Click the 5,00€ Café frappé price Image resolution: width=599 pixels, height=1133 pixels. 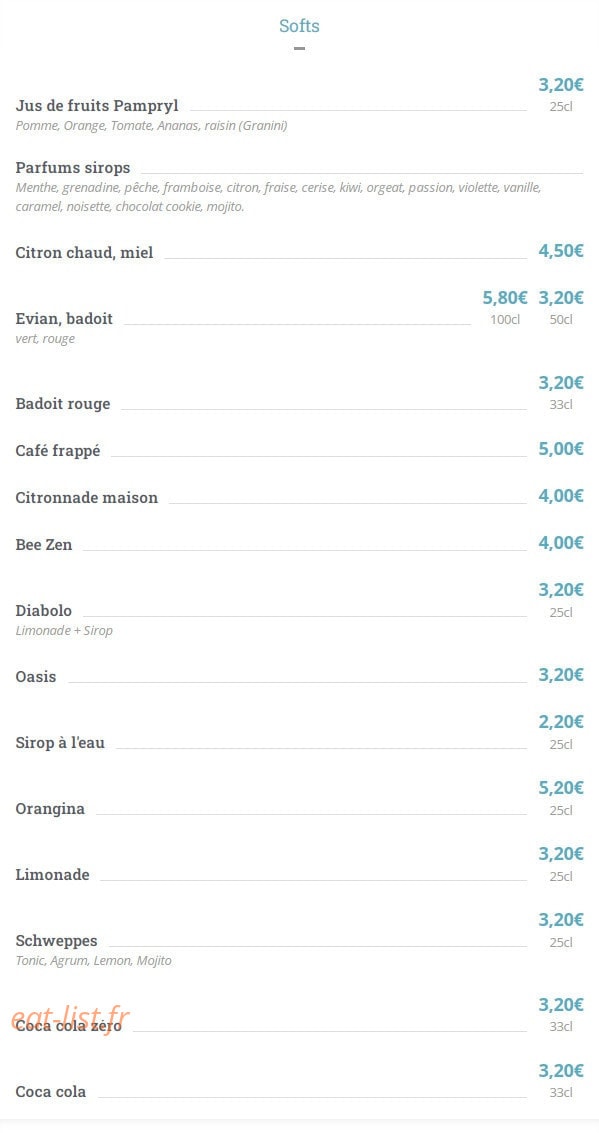click(561, 449)
